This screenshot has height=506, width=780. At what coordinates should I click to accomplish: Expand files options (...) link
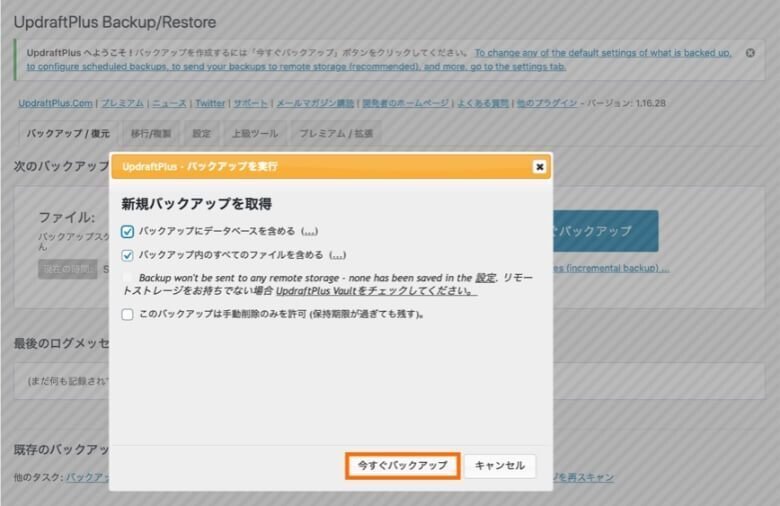coord(337,255)
